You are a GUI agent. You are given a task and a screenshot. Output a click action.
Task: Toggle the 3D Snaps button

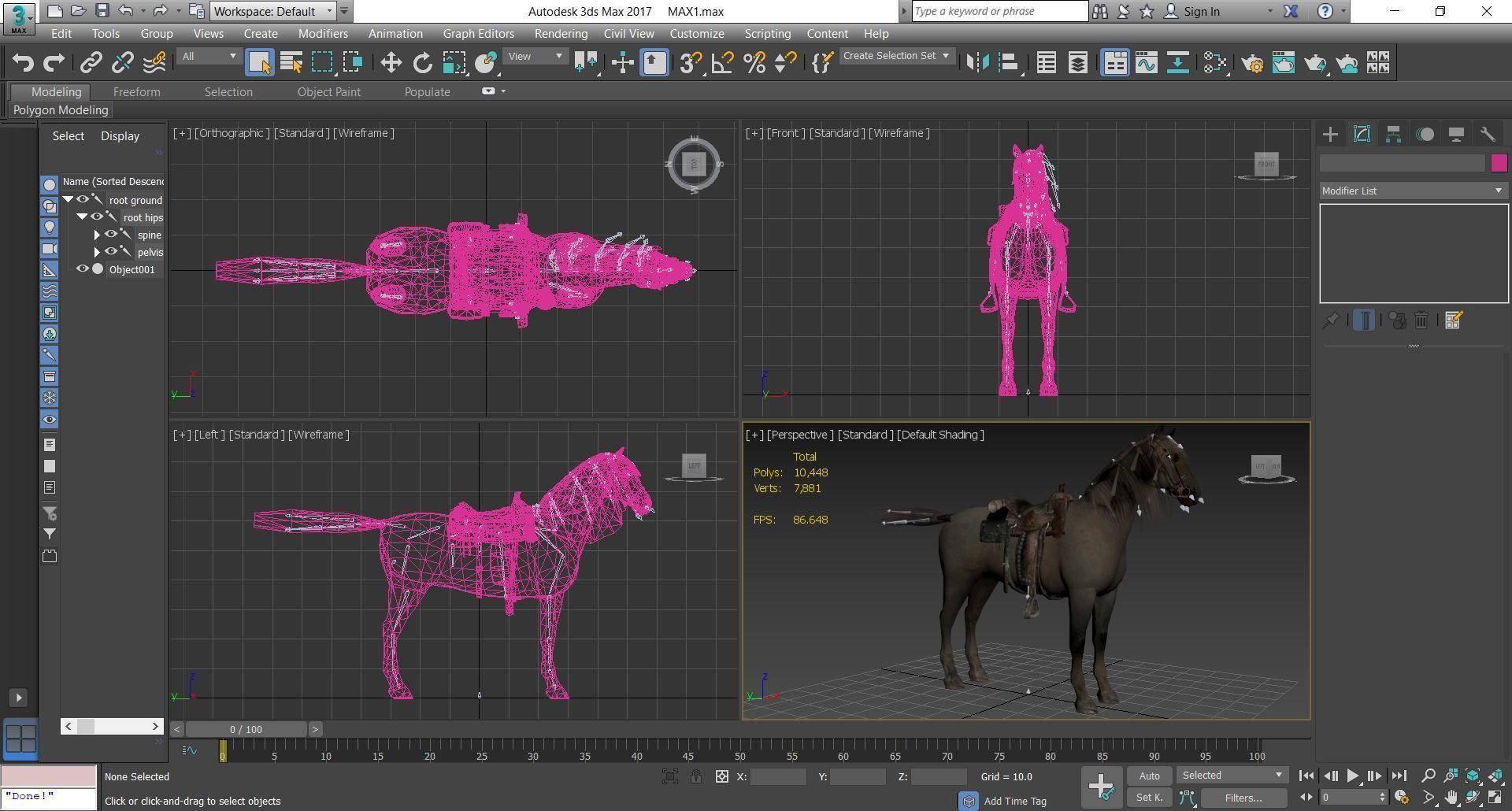pos(691,62)
